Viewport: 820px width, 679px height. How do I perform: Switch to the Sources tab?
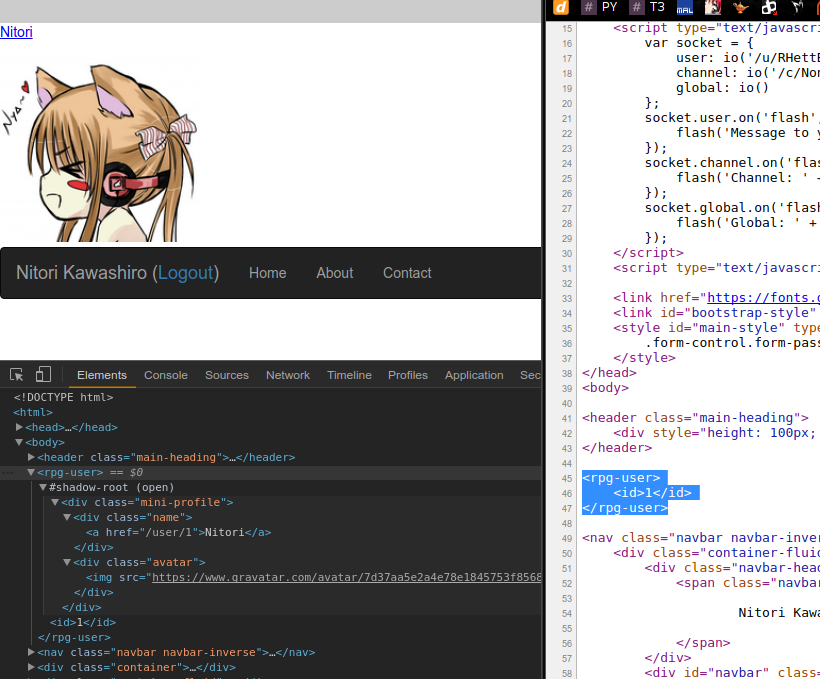pyautogui.click(x=226, y=375)
